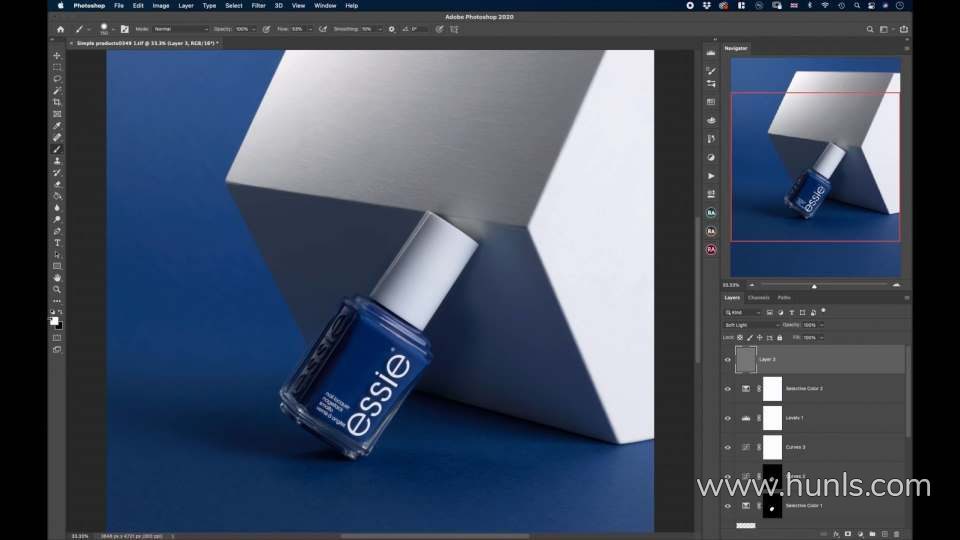960x540 pixels.
Task: Select the Type tool
Action: point(57,242)
